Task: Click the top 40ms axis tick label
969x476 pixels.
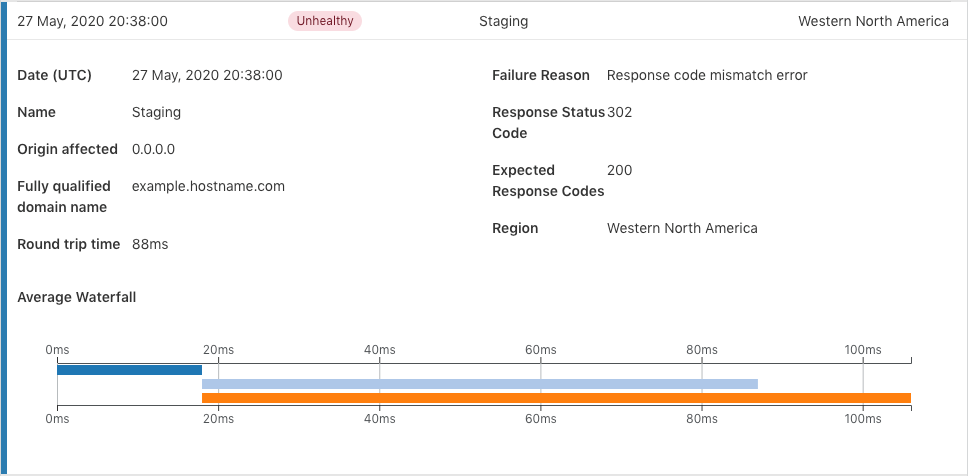Action: (x=379, y=350)
